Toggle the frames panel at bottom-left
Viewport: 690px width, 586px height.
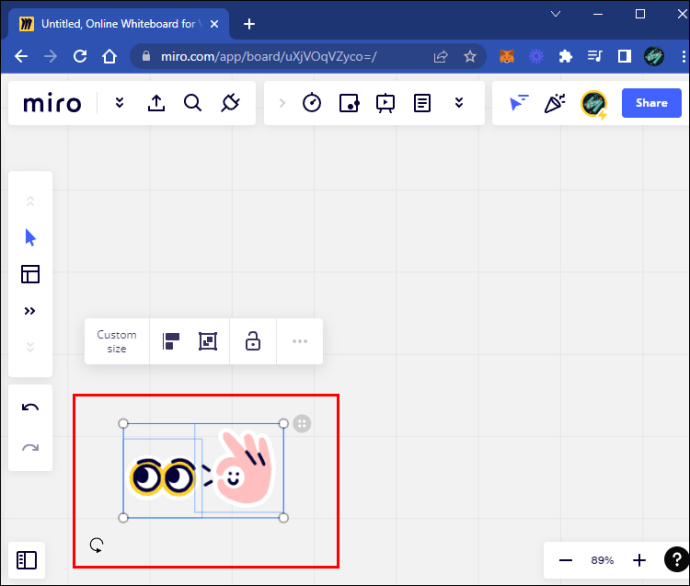coord(27,561)
